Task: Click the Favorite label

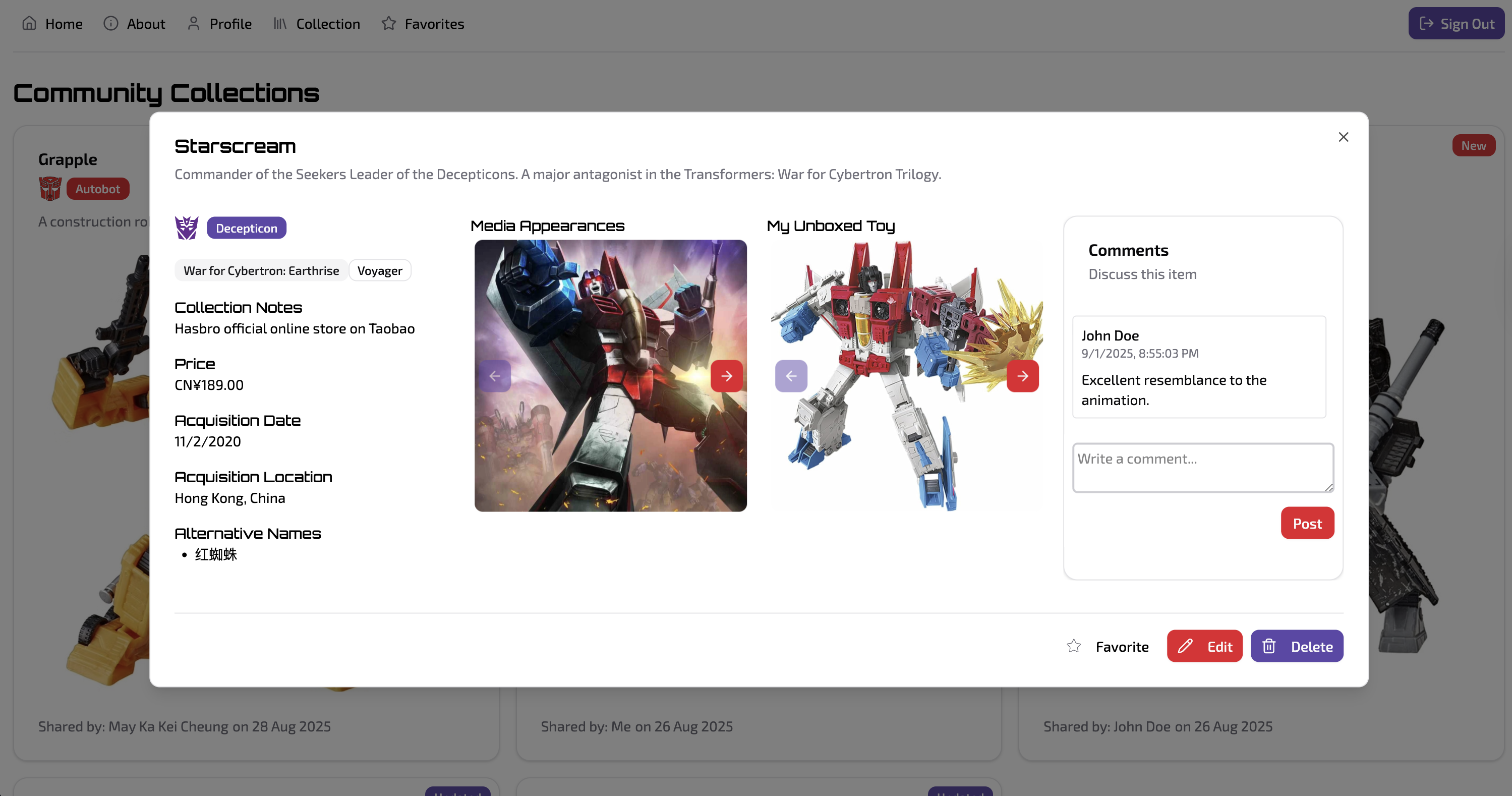Action: (1122, 646)
